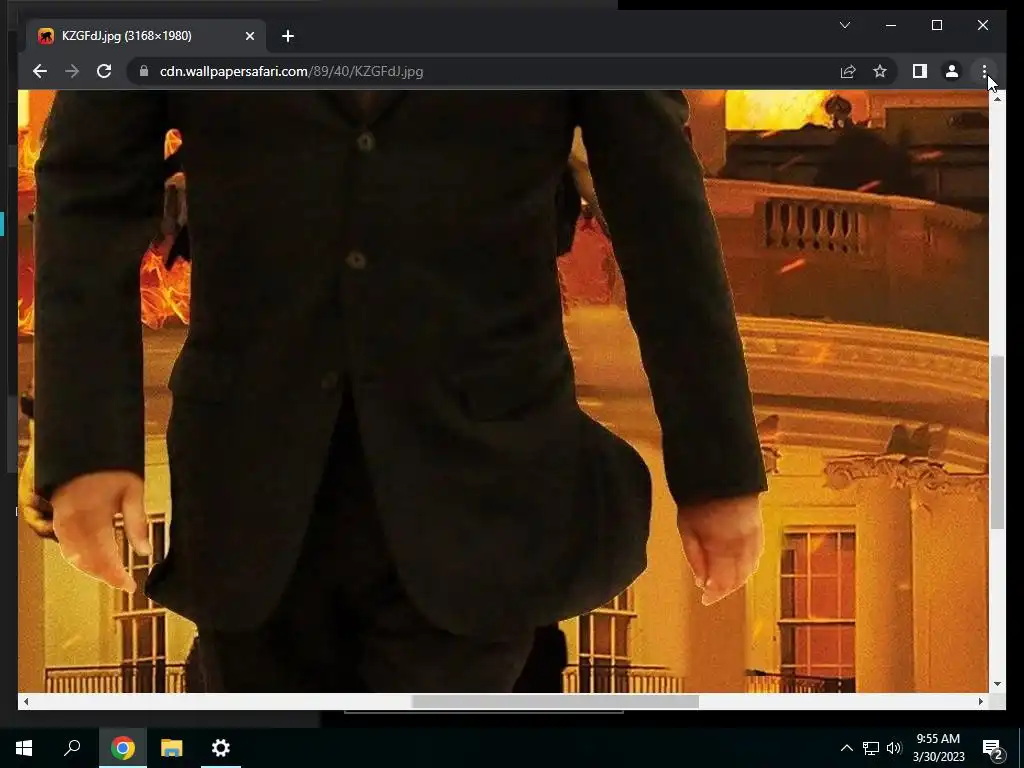1024x768 pixels.
Task: Go back to the previous page
Action: click(x=40, y=71)
